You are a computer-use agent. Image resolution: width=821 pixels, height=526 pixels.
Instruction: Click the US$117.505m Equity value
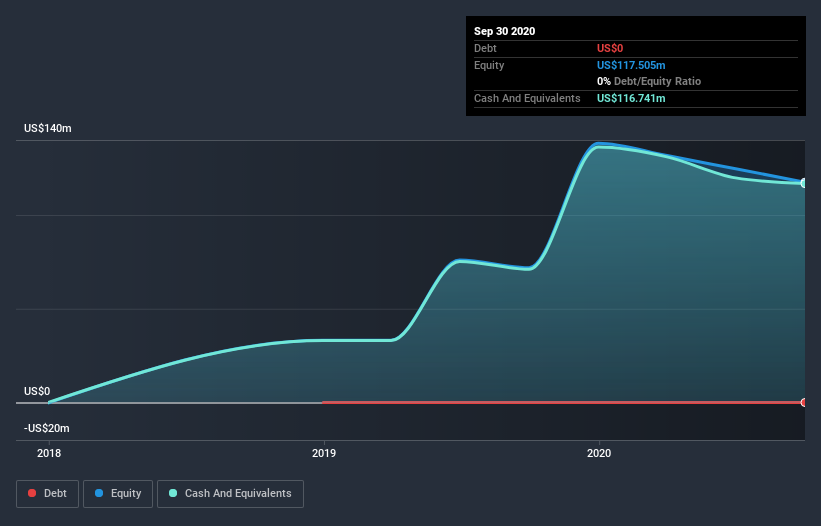point(631,65)
